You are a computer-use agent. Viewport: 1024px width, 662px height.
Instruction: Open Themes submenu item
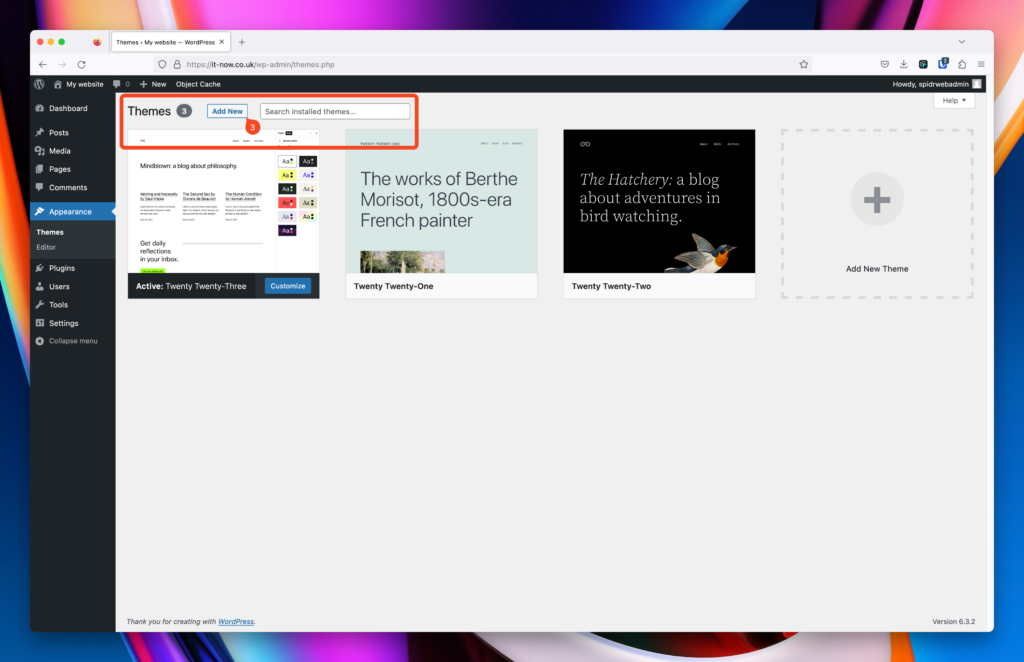(x=50, y=232)
